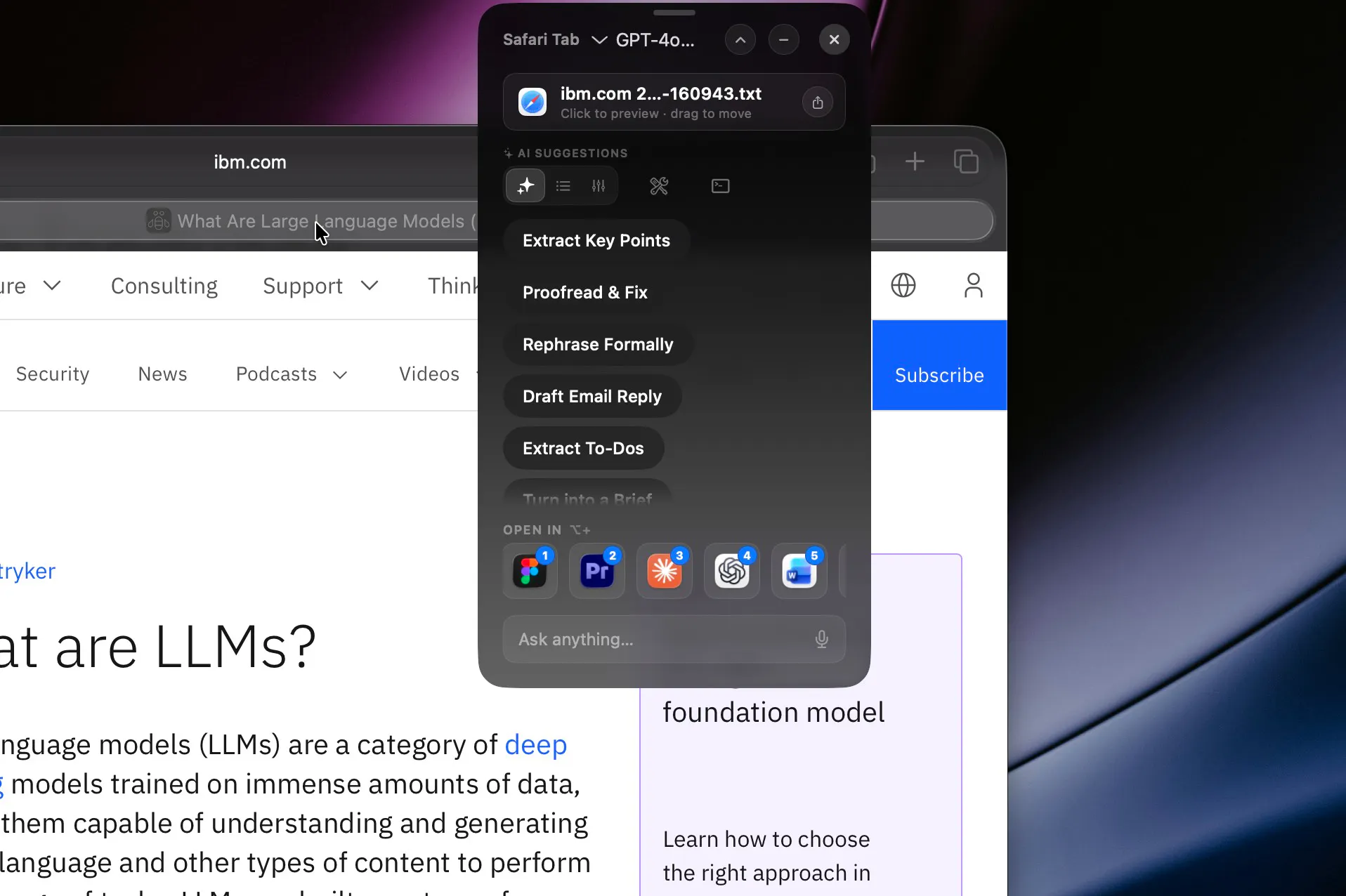Image resolution: width=1346 pixels, height=896 pixels.
Task: Close the panel with the X button
Action: click(835, 40)
